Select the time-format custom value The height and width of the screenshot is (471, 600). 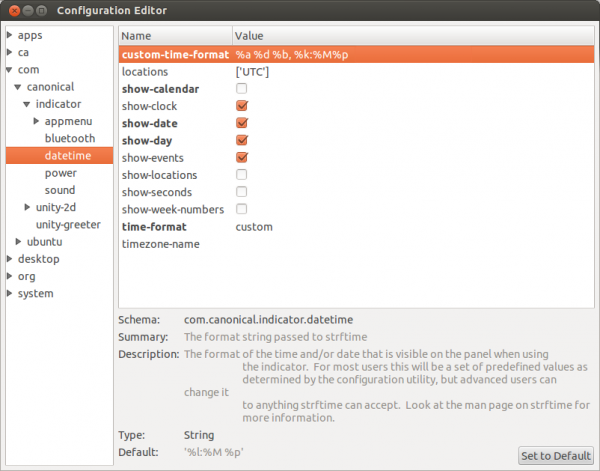click(254, 227)
